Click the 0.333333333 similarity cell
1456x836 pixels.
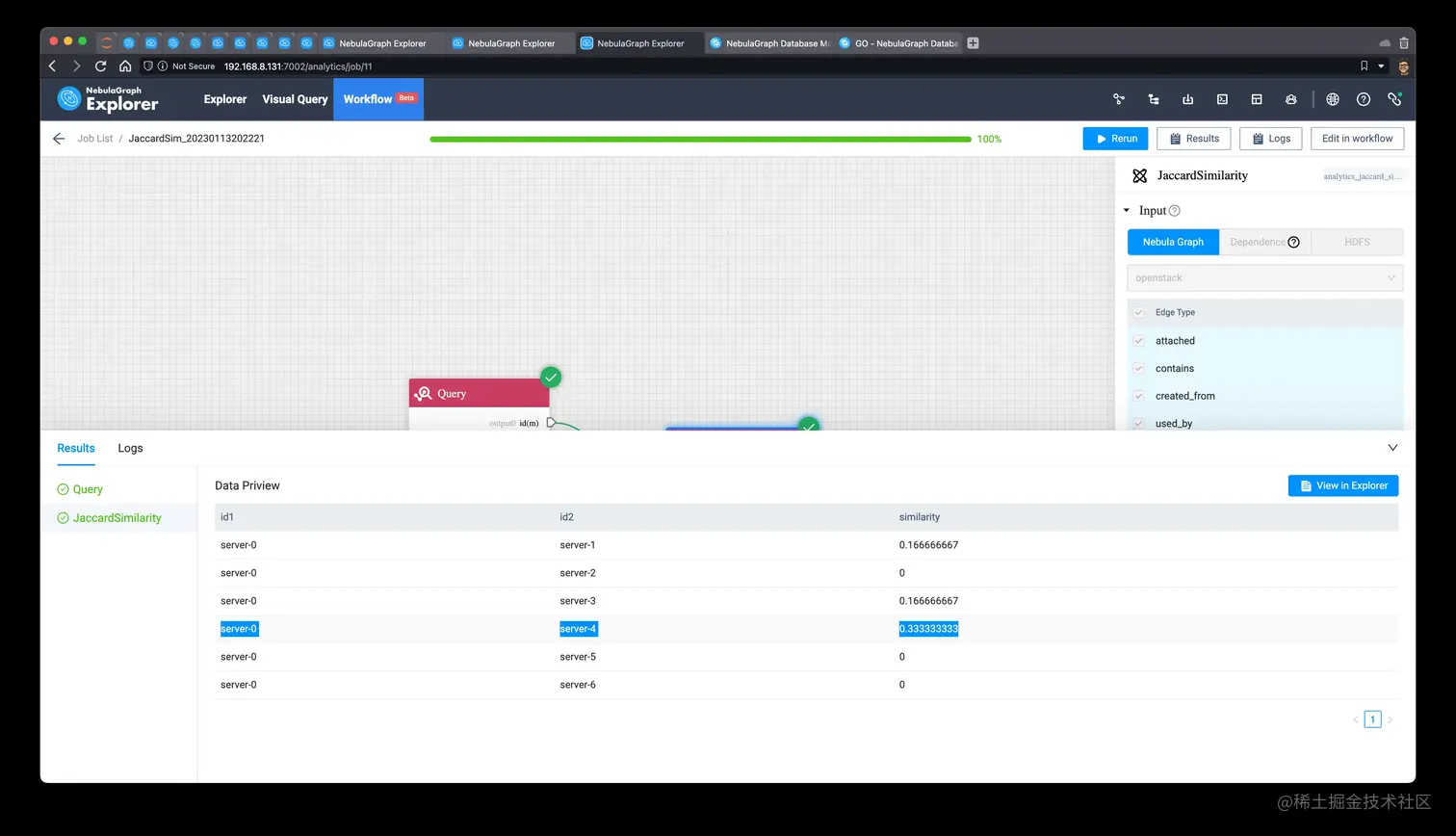pyautogui.click(x=928, y=629)
